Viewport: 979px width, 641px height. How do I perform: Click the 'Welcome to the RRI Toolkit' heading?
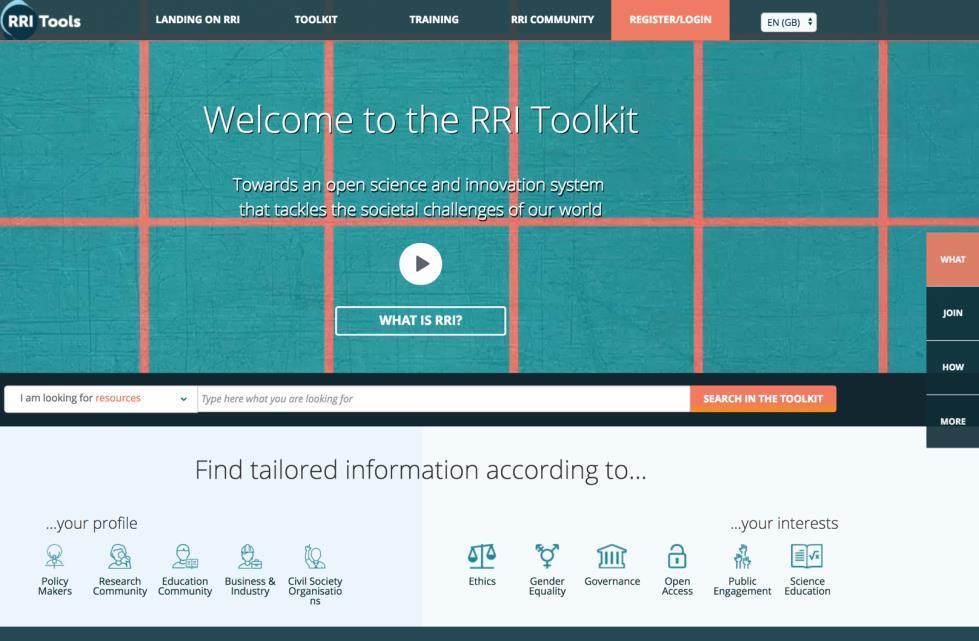click(x=421, y=119)
